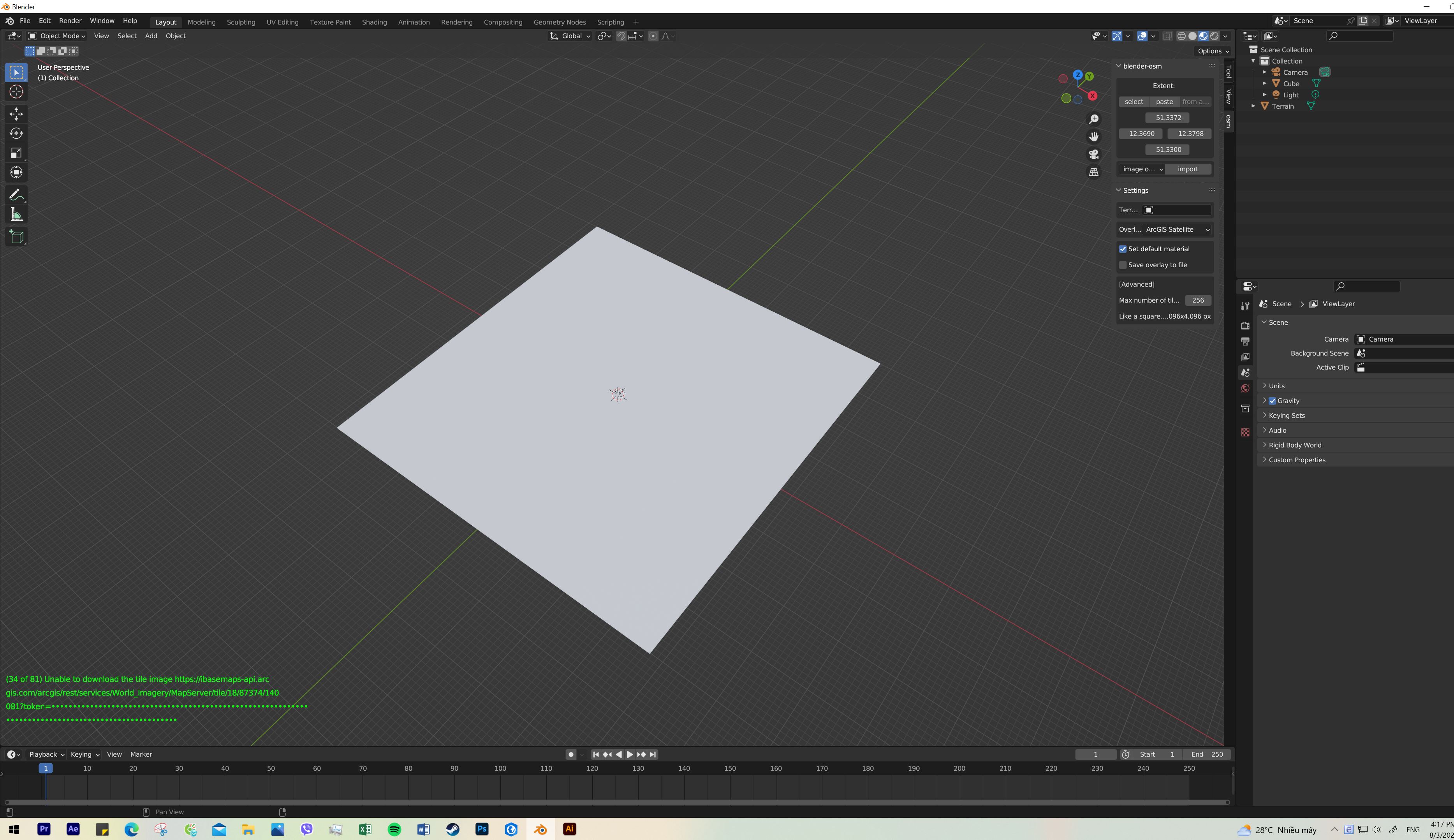Image resolution: width=1454 pixels, height=840 pixels.
Task: Select the Move tool
Action: coord(16,114)
